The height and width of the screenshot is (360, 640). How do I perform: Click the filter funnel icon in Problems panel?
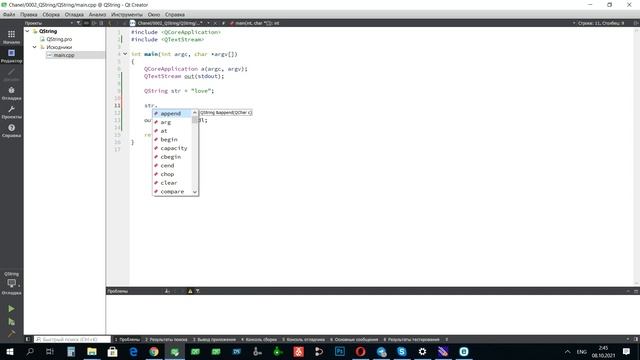click(198, 291)
